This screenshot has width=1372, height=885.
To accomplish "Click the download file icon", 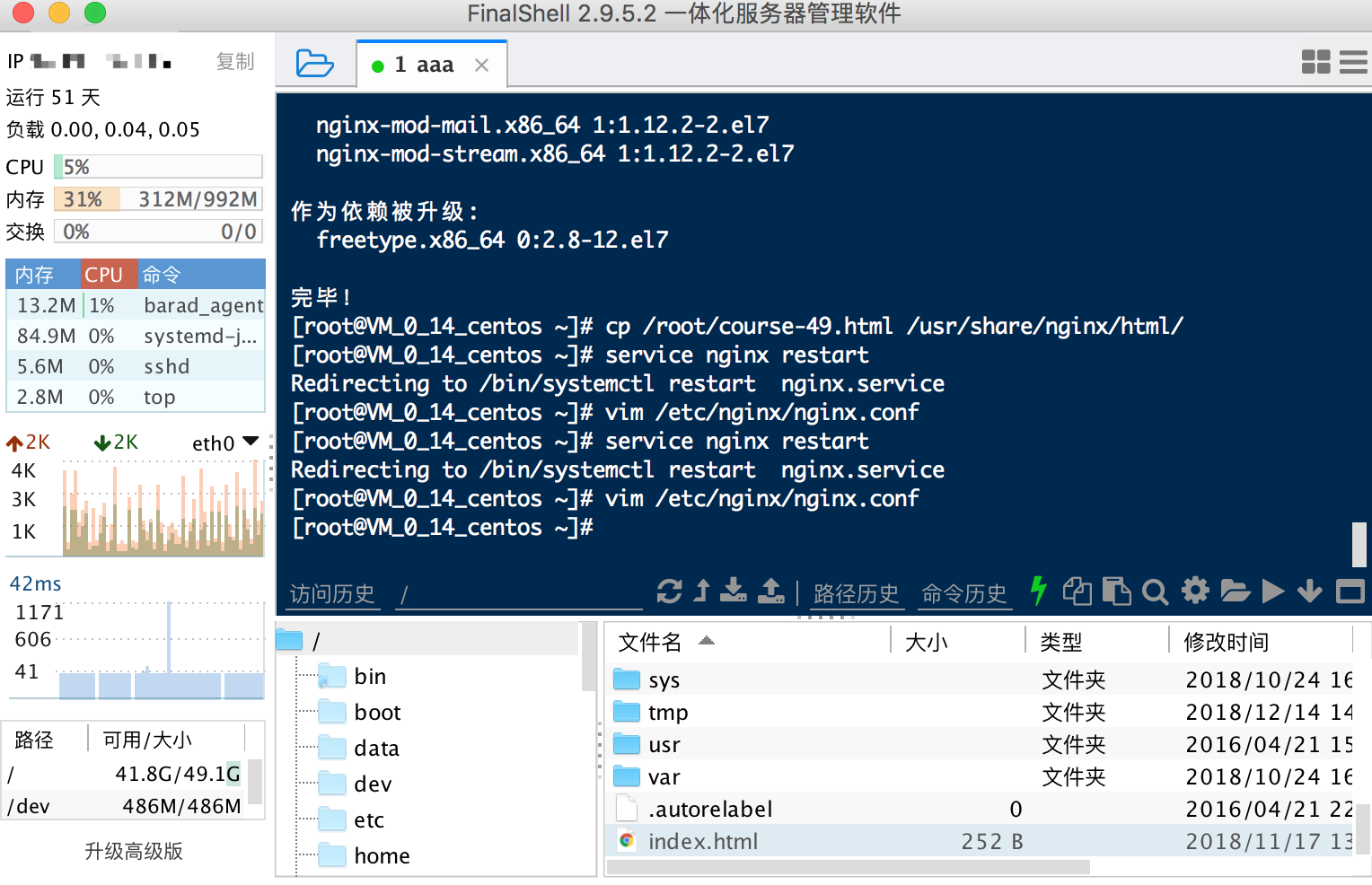I will tap(734, 590).
